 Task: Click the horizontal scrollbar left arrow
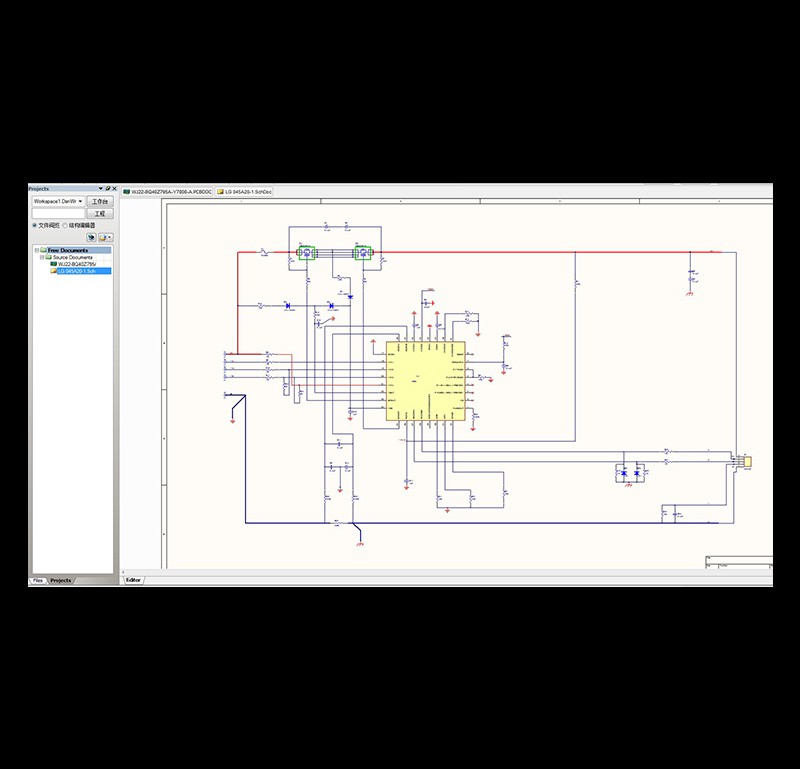point(123,573)
